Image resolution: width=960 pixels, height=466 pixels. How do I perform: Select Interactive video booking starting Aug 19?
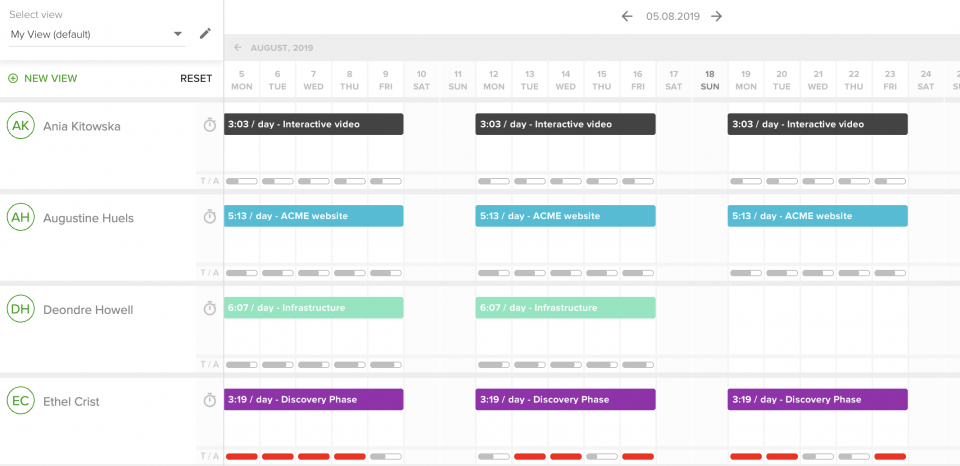pos(817,124)
